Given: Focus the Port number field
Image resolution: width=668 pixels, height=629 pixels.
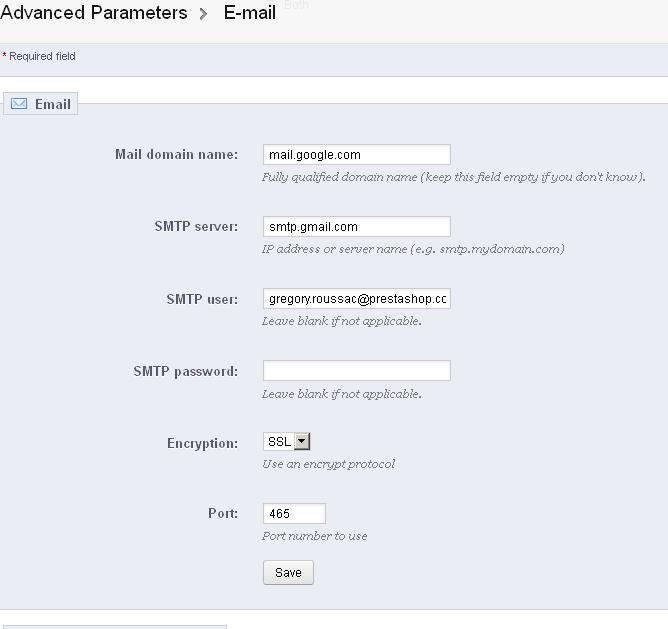Looking at the screenshot, I should tap(294, 513).
